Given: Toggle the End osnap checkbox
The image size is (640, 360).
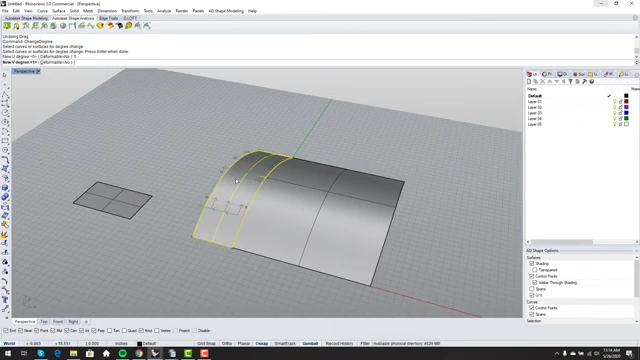Looking at the screenshot, I should coord(6,331).
